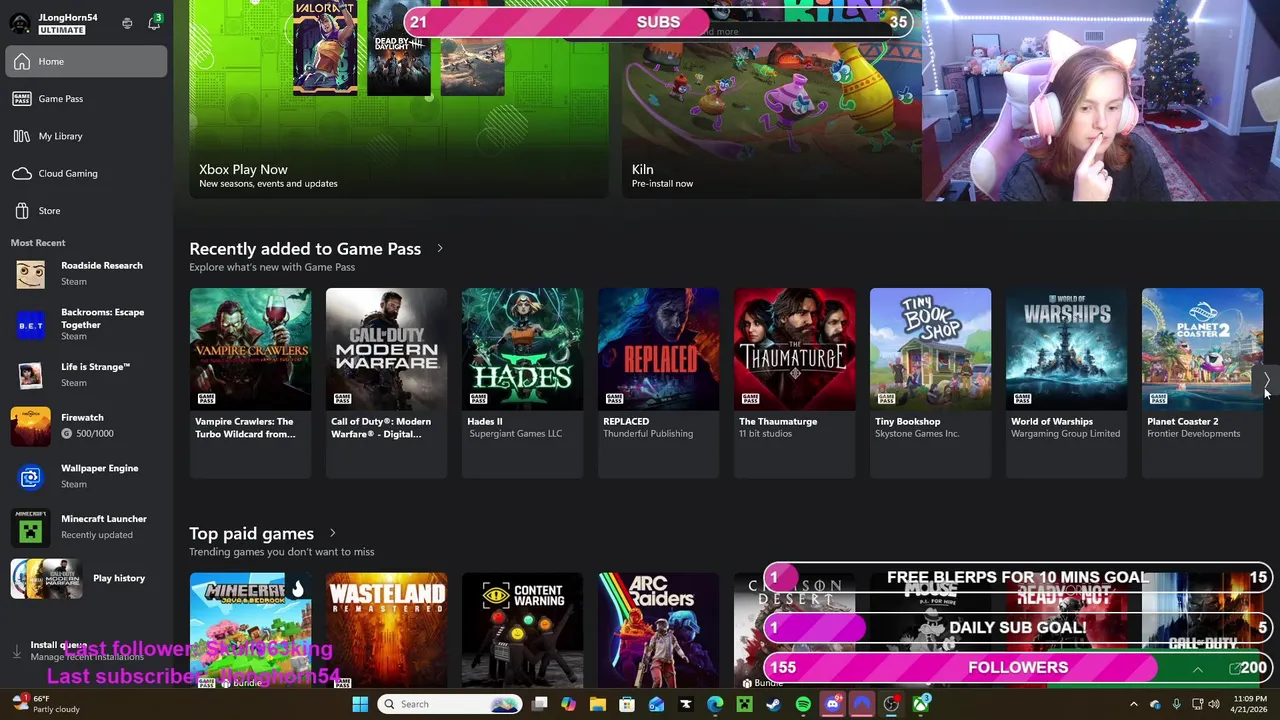Viewport: 1280px width, 720px height.
Task: Open Content Warning in Top paid games
Action: [522, 630]
